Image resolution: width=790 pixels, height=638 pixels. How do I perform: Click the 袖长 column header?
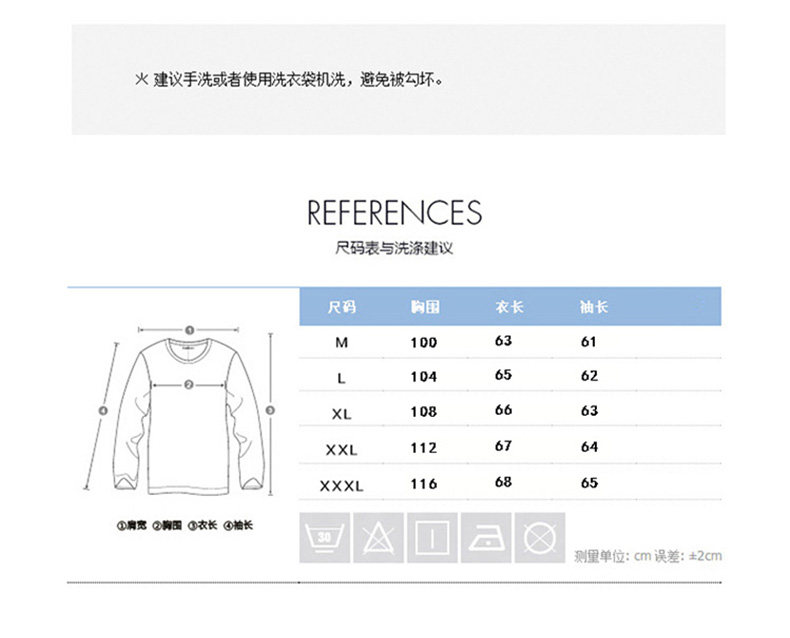coord(594,306)
